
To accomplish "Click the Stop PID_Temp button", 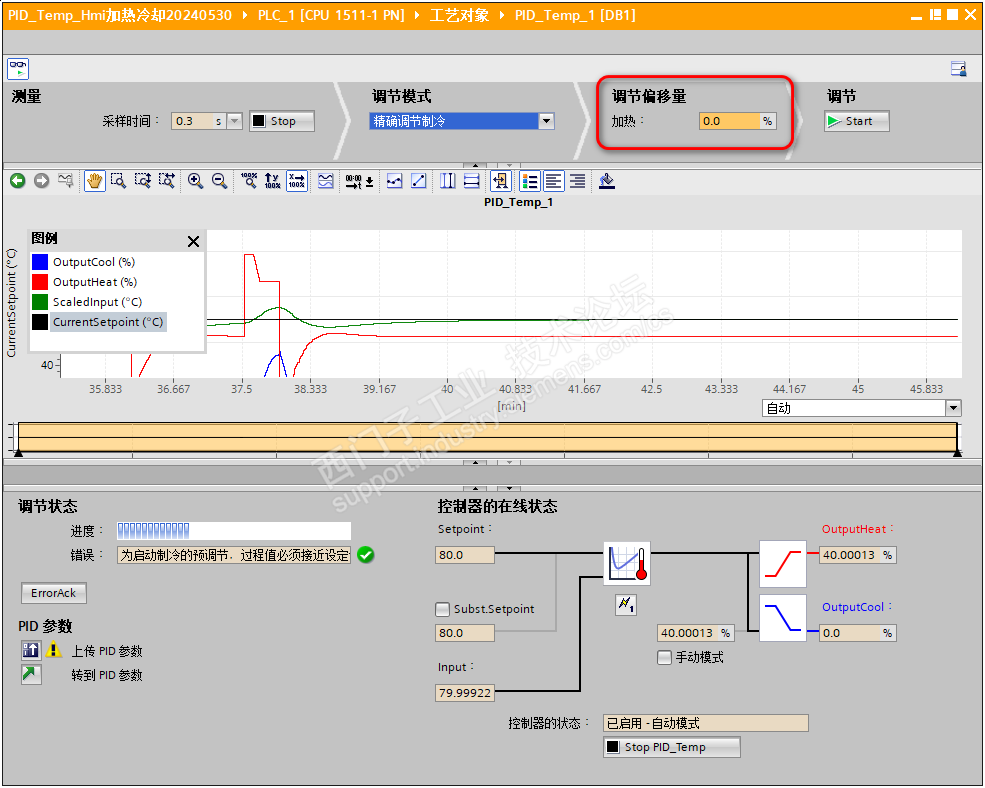I will [672, 747].
